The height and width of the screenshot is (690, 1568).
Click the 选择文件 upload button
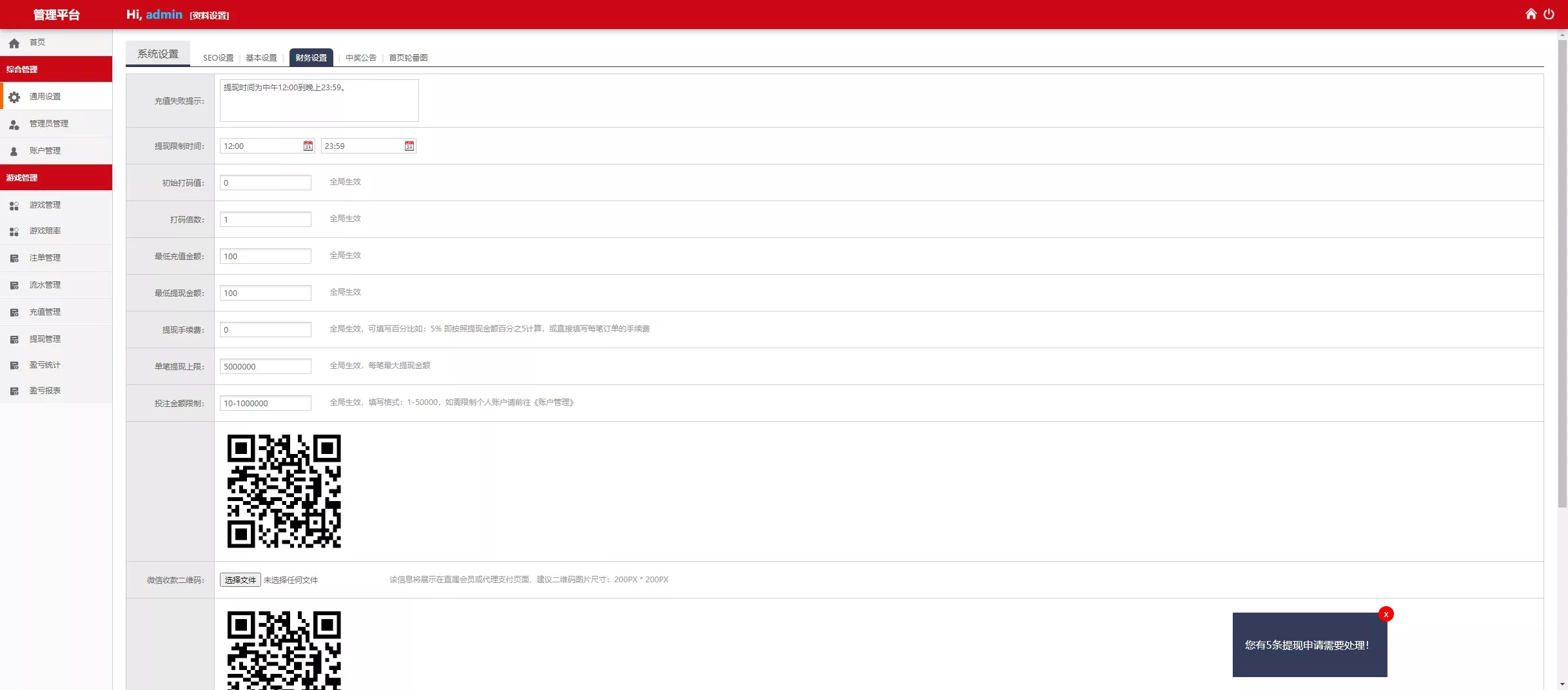pos(240,580)
